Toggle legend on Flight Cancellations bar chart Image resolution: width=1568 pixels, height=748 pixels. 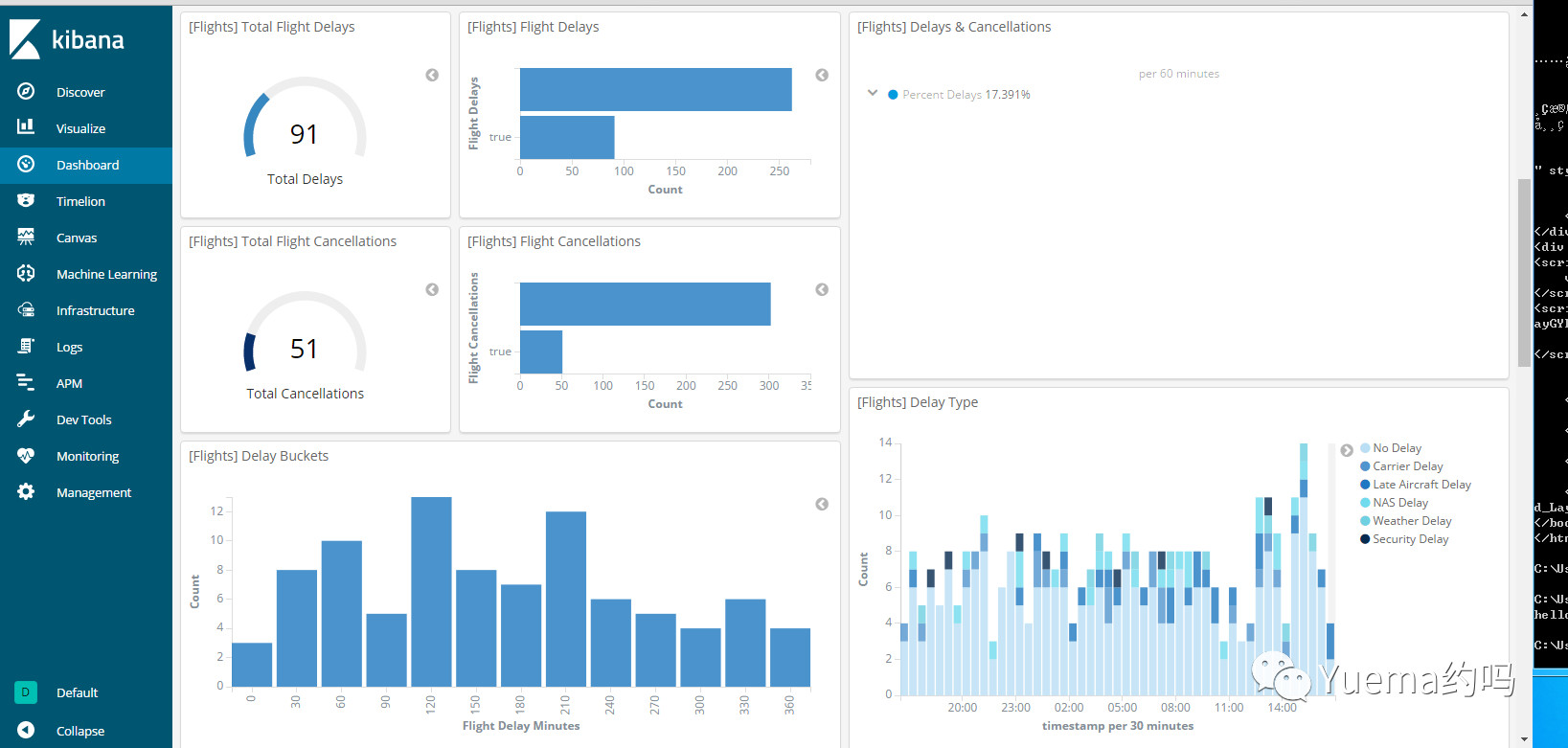point(822,289)
